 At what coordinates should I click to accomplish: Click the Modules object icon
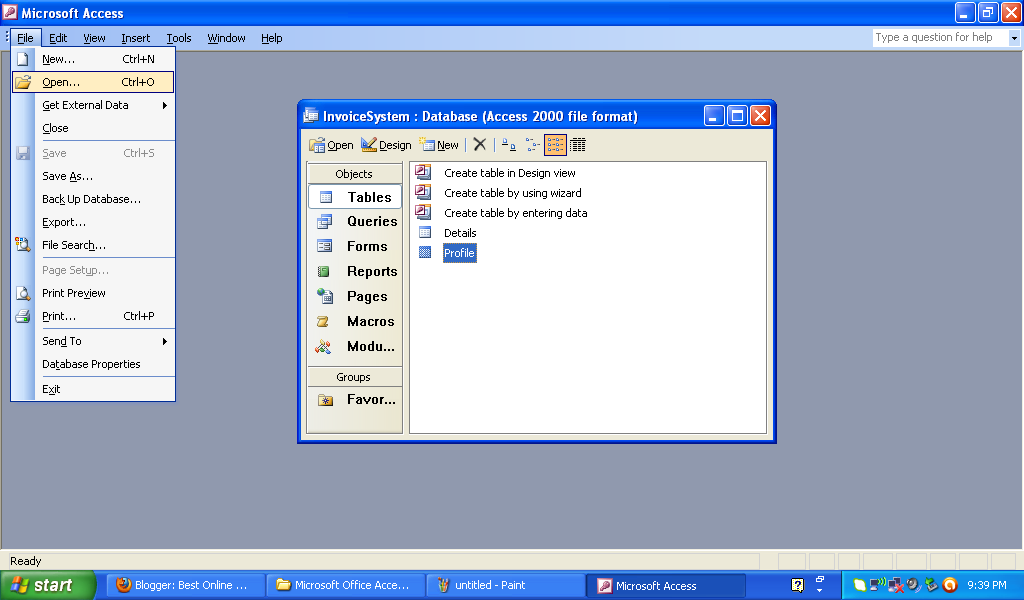323,347
